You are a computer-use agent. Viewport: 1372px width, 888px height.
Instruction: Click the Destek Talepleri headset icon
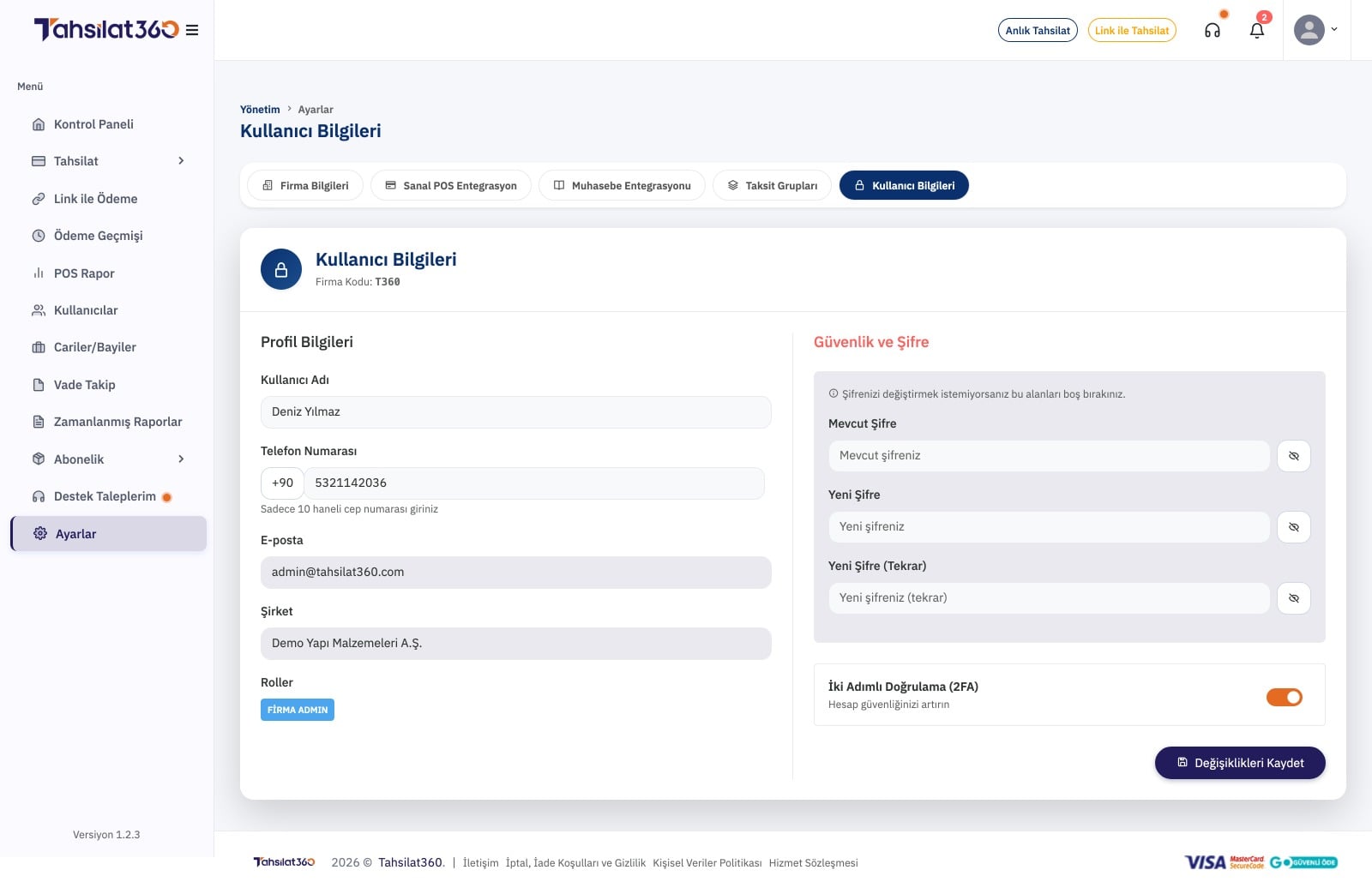[39, 496]
